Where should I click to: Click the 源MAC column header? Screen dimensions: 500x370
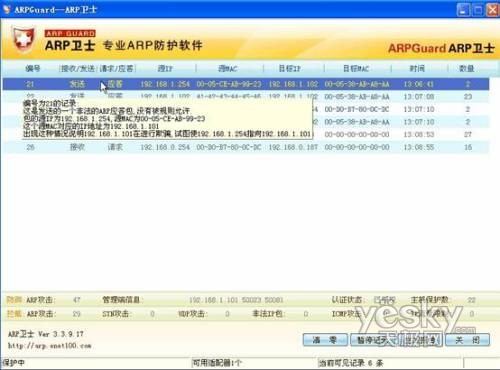(x=227, y=68)
